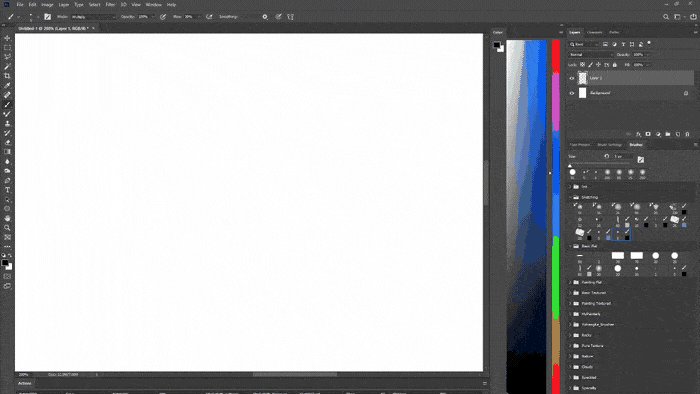Select the Eraser tool

tap(7, 143)
